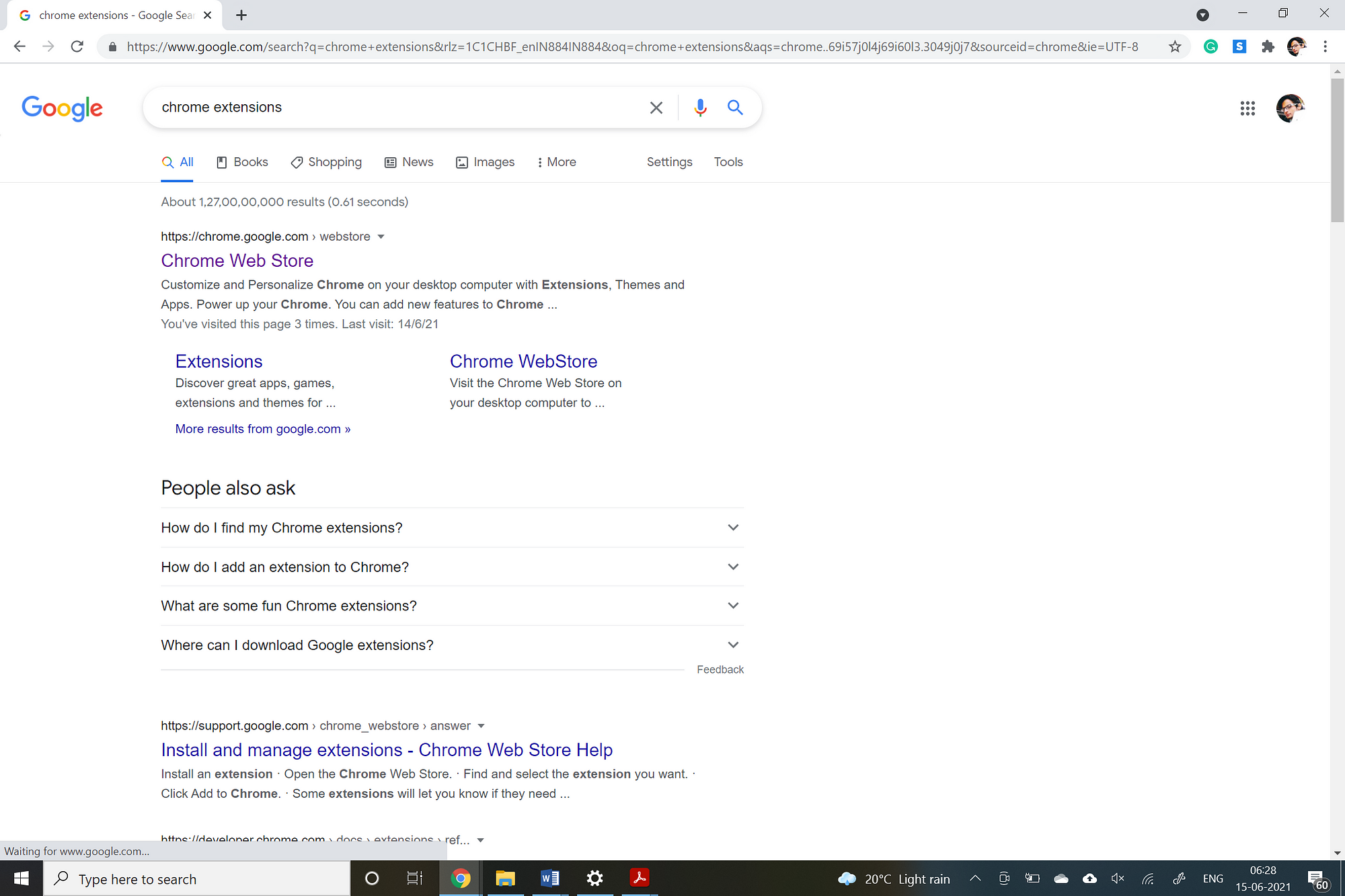
Task: Expand 'How do I add an extension to Chrome?' question
Action: 732,566
